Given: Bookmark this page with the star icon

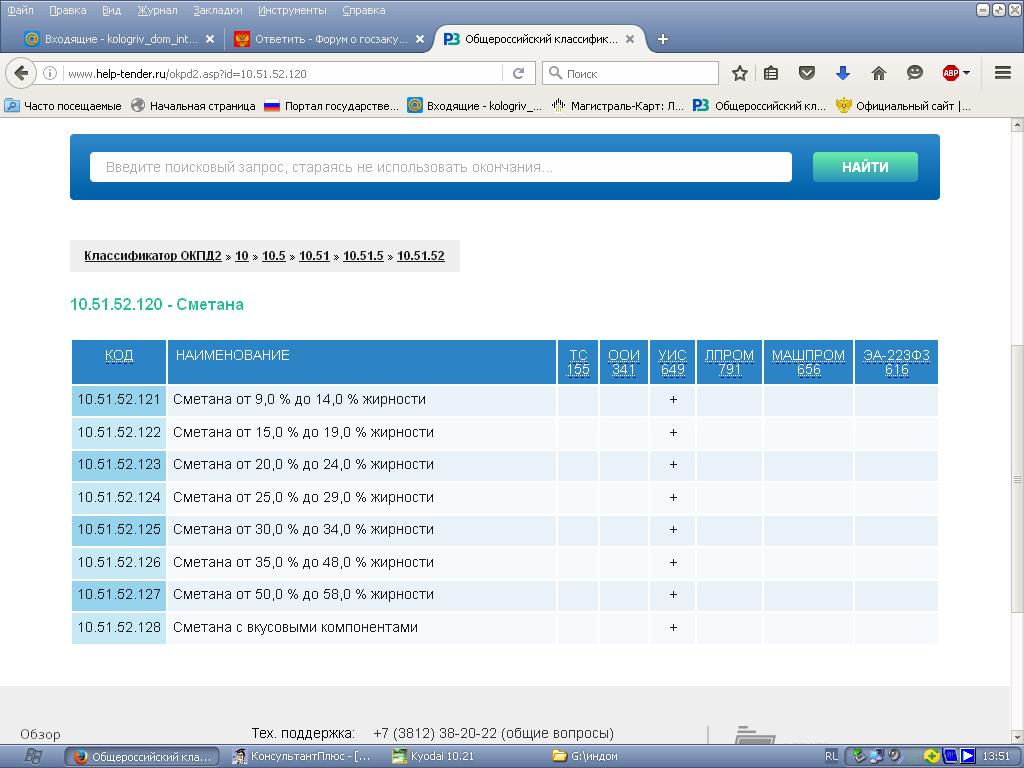Looking at the screenshot, I should pyautogui.click(x=739, y=73).
